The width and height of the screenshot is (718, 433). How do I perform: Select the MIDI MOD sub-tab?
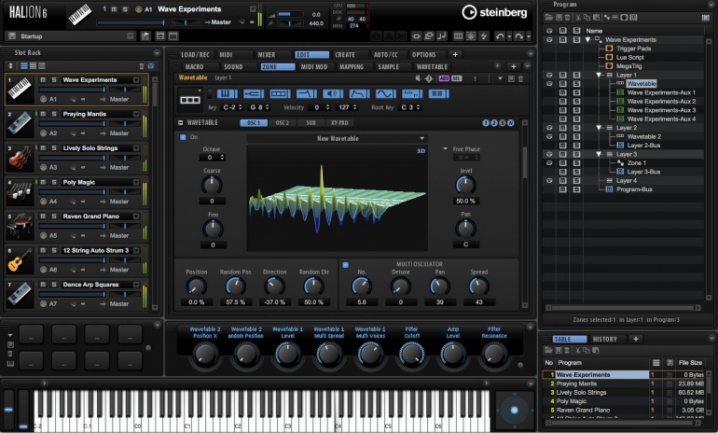point(314,67)
